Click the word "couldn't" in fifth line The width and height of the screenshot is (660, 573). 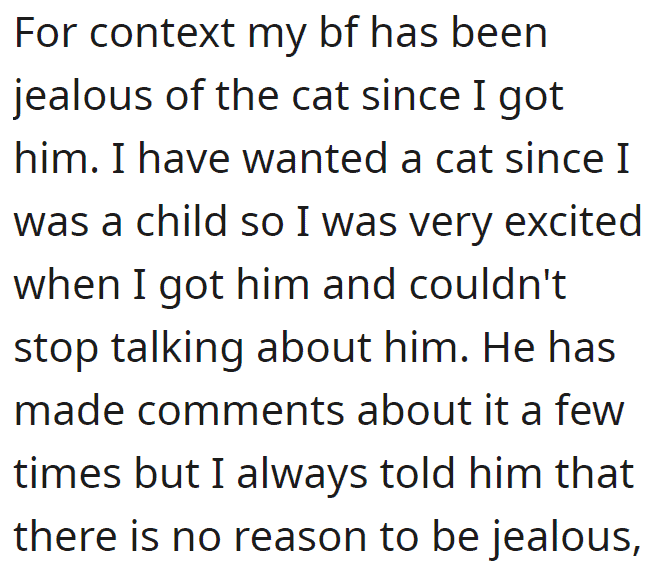tap(487, 284)
